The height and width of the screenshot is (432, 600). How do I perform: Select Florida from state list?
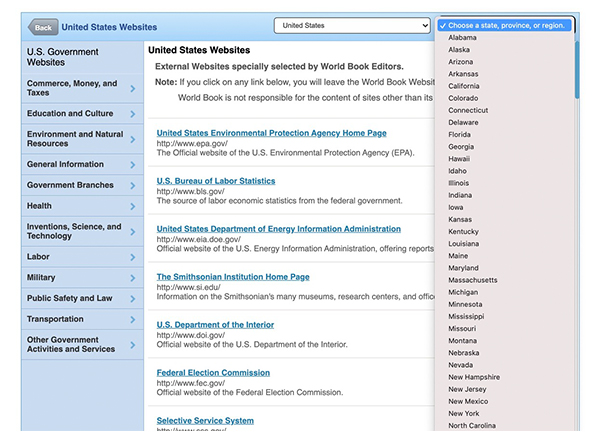[x=459, y=135]
